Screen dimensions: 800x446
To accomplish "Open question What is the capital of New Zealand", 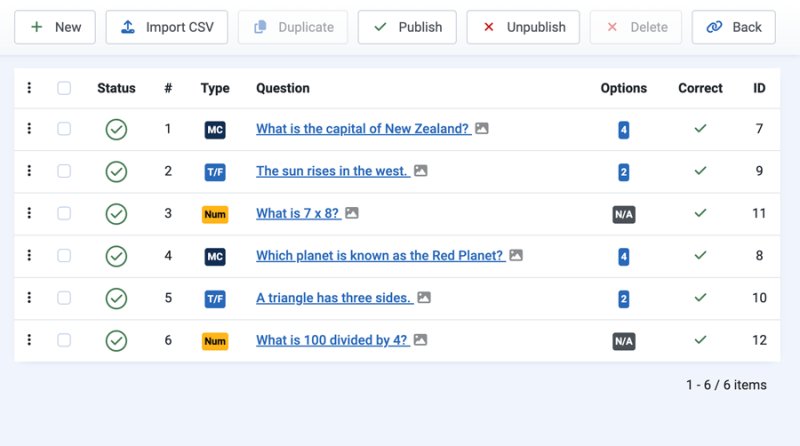I will coord(363,129).
